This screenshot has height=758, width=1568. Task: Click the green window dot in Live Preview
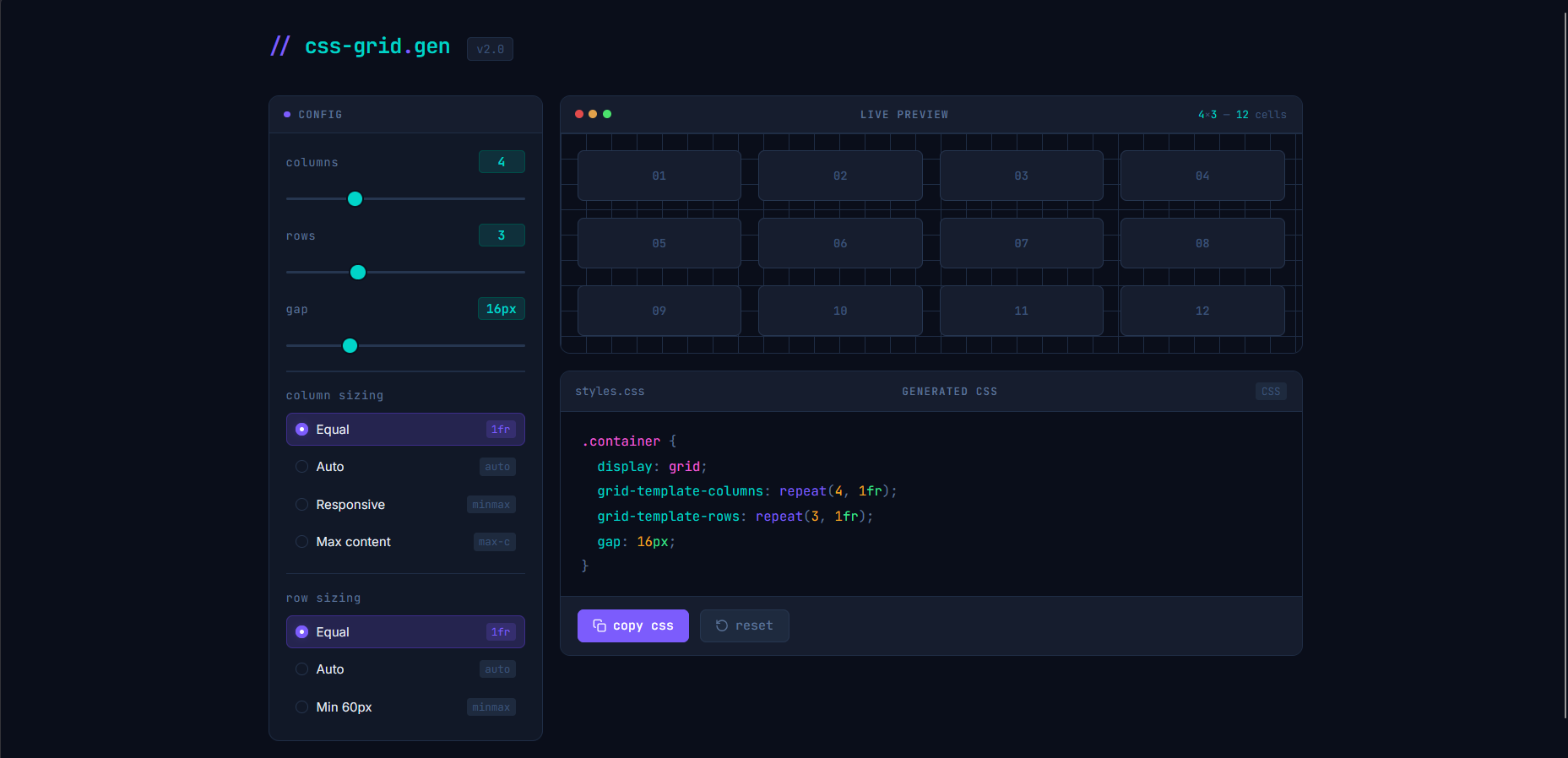point(607,114)
